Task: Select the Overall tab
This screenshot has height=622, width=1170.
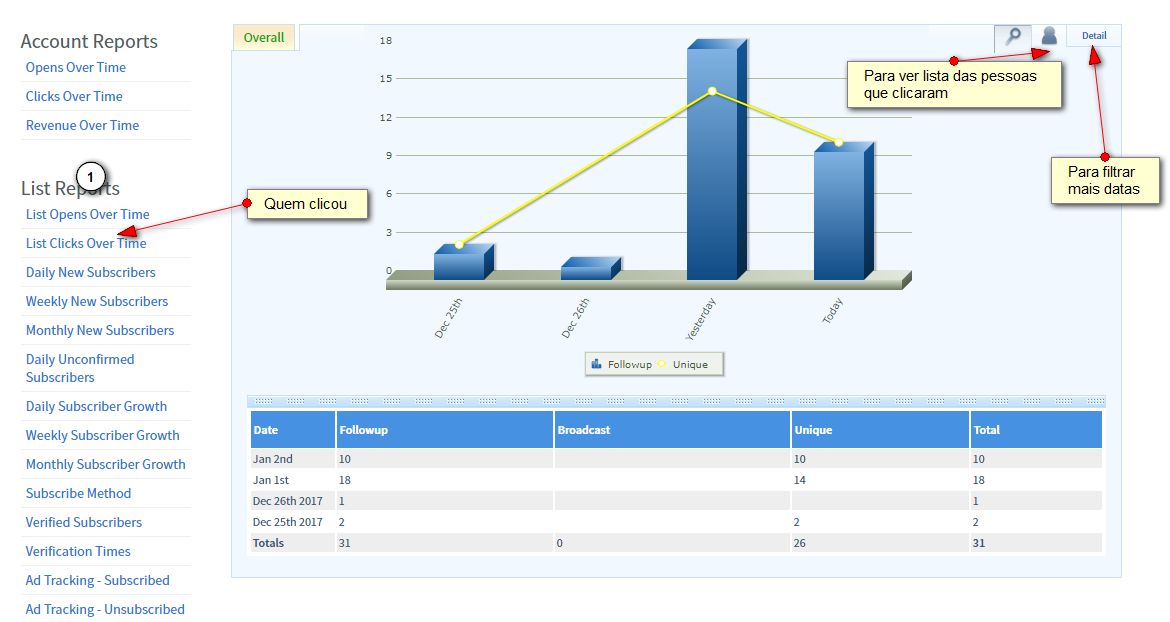Action: tap(264, 37)
